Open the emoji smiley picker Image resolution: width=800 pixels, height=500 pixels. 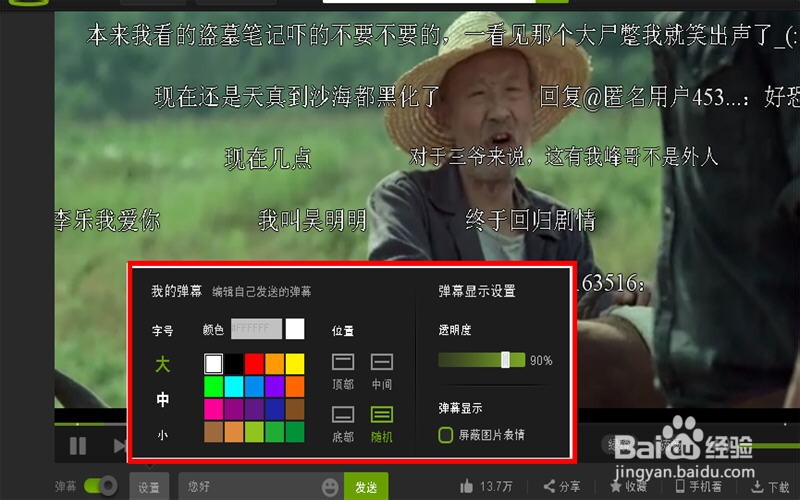point(330,487)
